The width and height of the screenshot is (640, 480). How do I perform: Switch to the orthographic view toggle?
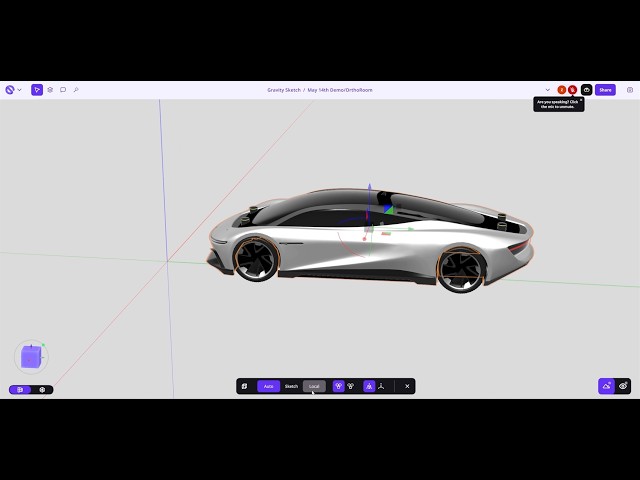coord(20,390)
